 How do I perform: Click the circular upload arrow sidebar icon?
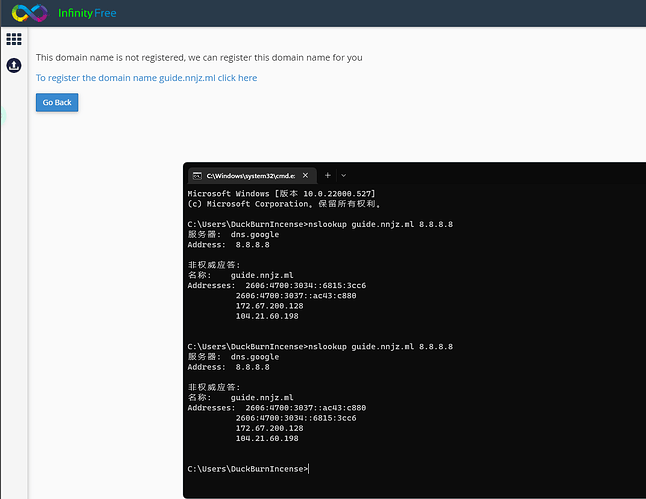(x=14, y=65)
